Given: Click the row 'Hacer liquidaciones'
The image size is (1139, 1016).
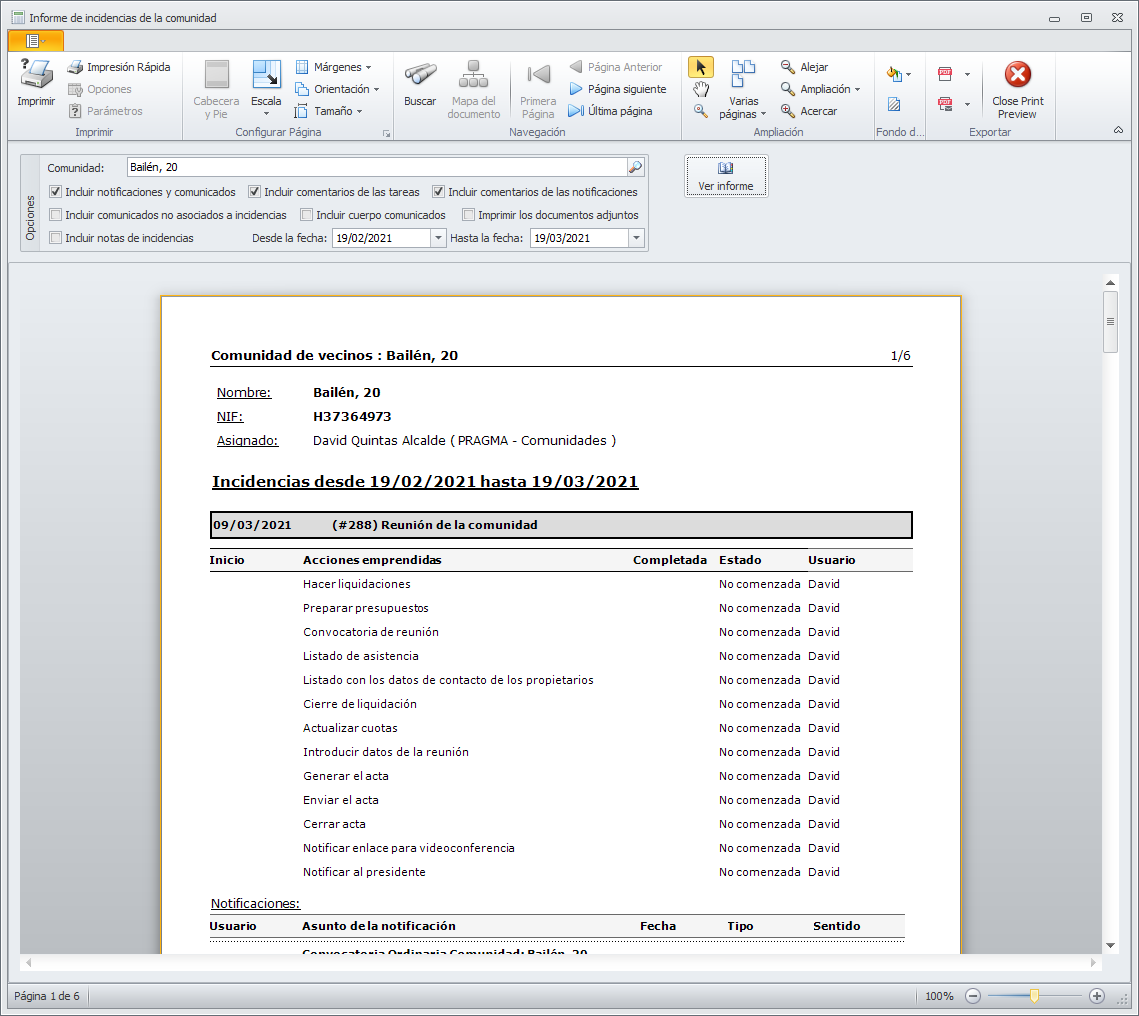Looking at the screenshot, I should tap(561, 584).
